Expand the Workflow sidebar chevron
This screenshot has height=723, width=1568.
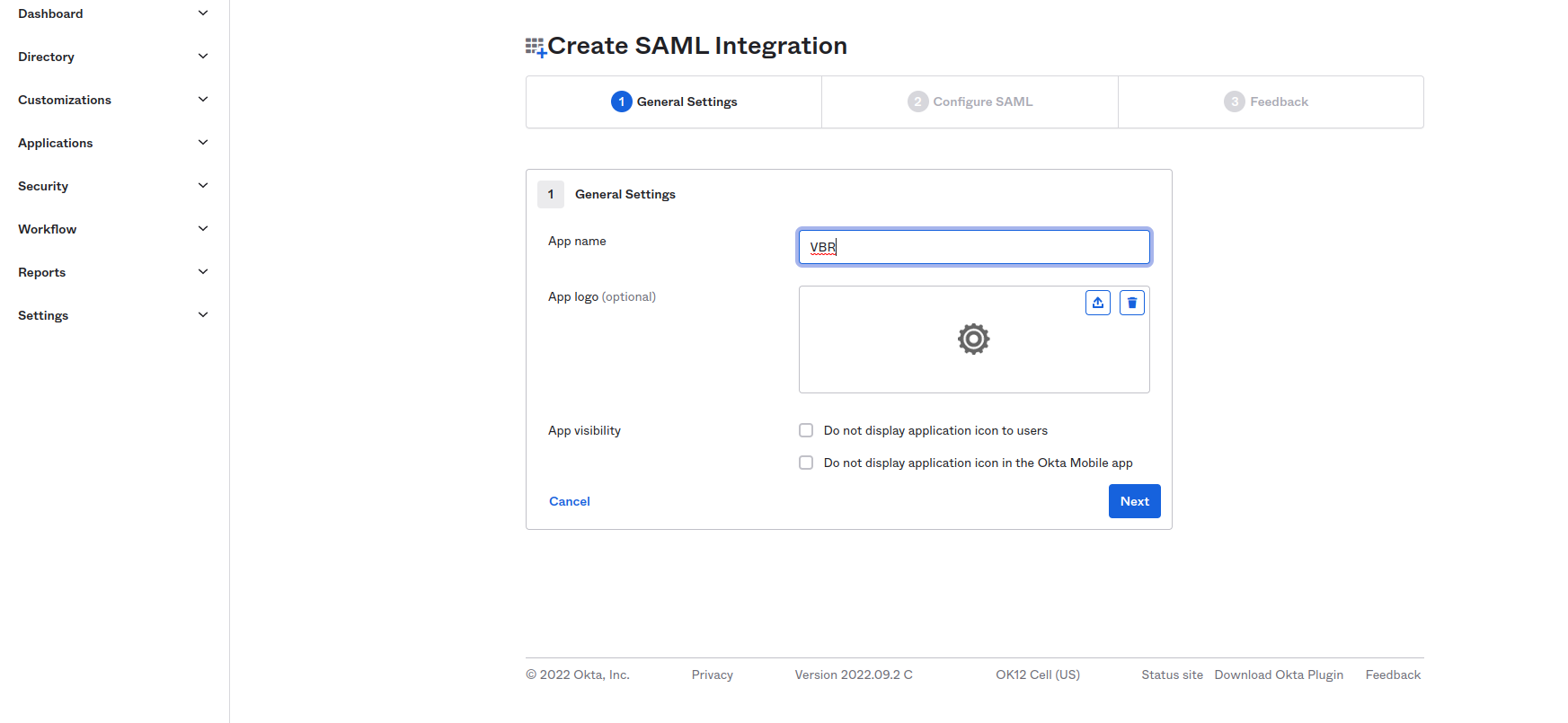click(203, 229)
